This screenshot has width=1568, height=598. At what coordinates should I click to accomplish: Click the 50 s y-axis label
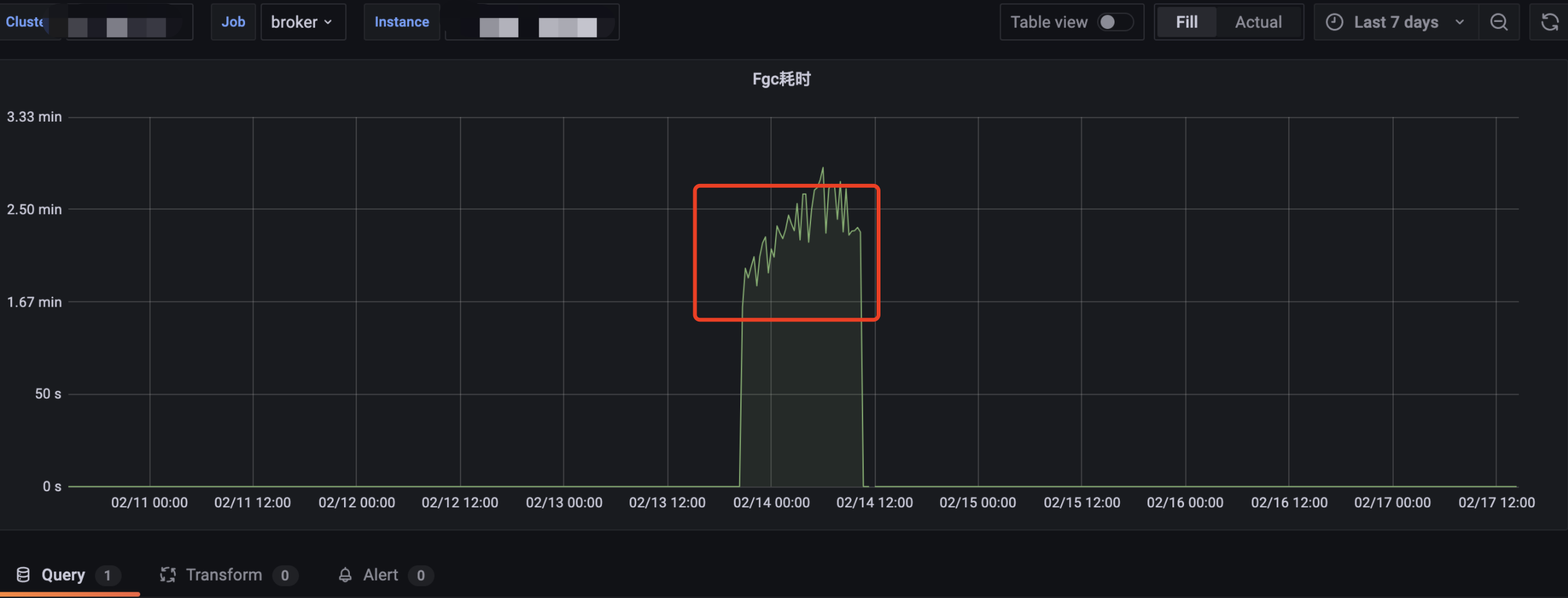[48, 394]
